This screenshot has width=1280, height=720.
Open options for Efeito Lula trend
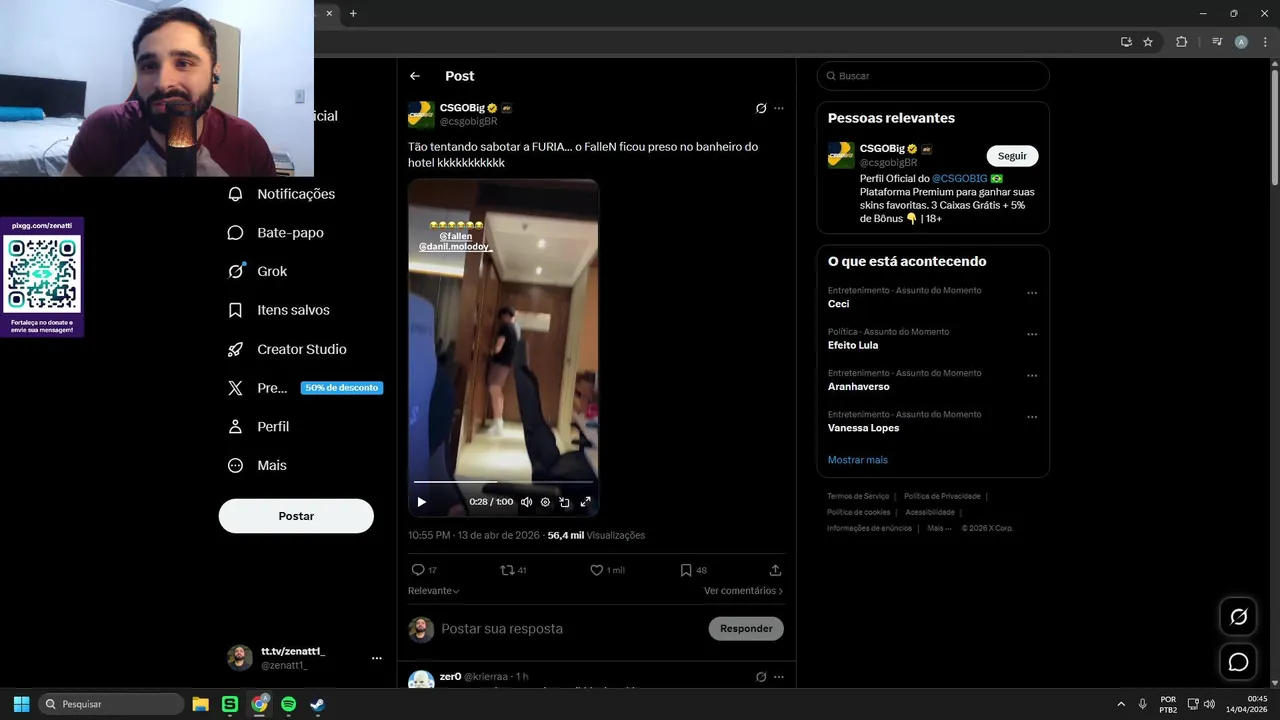pos(1032,334)
